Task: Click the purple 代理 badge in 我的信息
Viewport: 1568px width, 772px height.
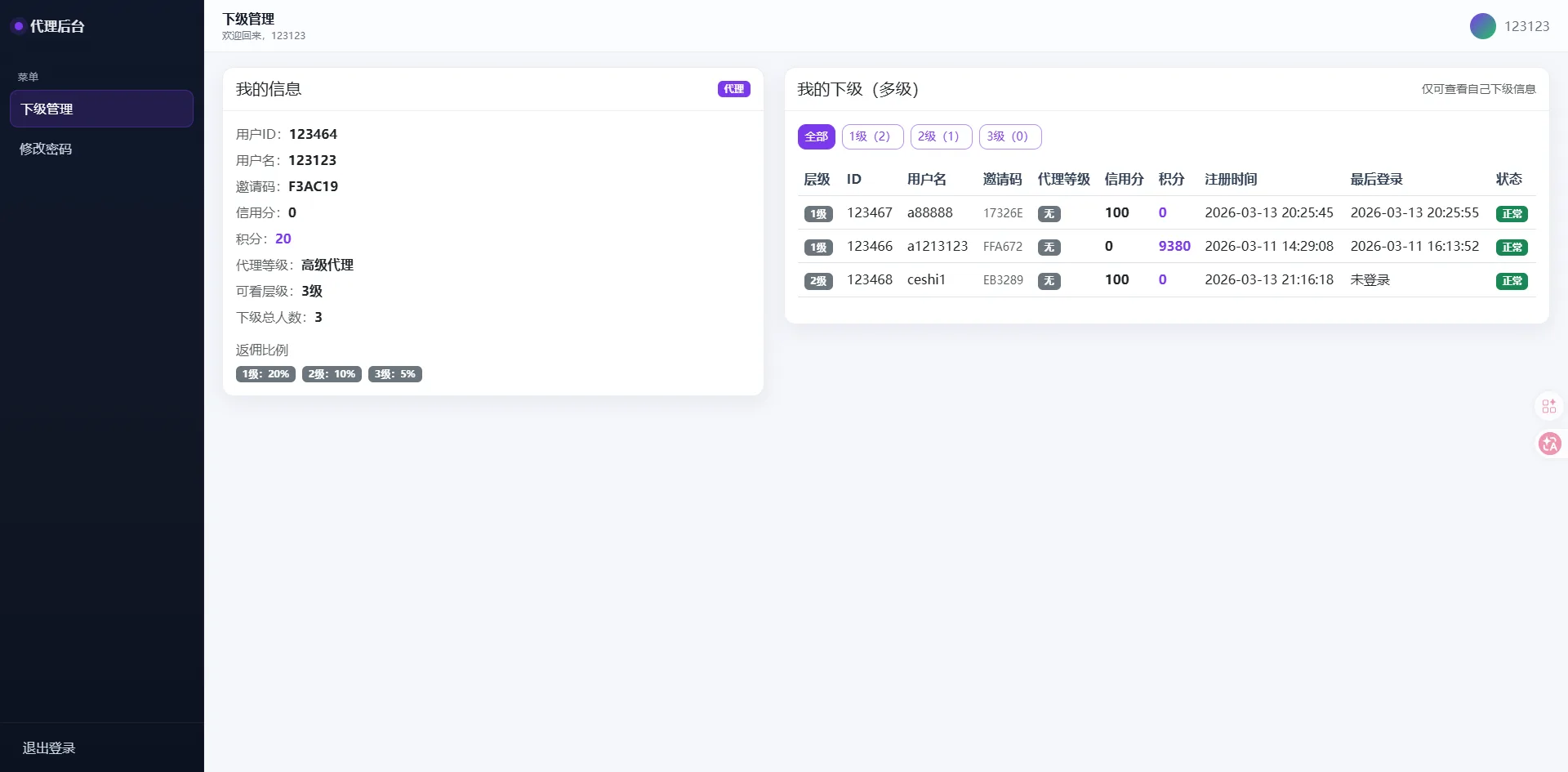Action: [x=733, y=89]
